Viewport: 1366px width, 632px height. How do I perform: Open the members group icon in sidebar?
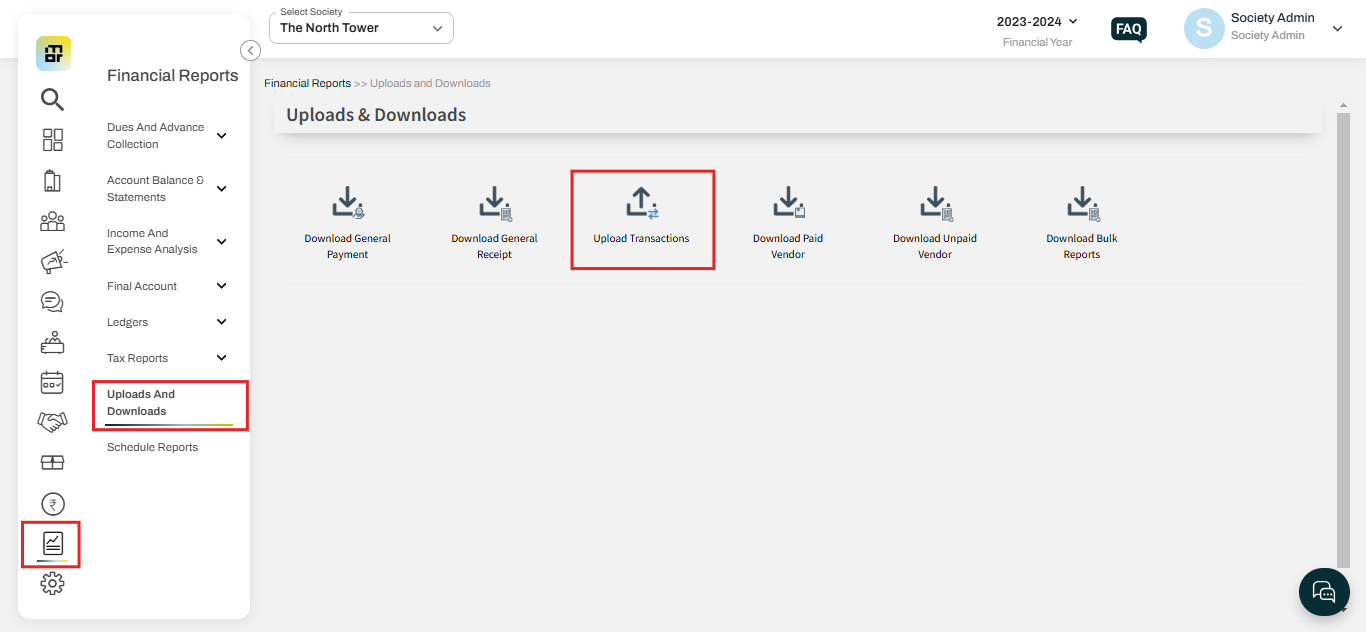tap(52, 221)
